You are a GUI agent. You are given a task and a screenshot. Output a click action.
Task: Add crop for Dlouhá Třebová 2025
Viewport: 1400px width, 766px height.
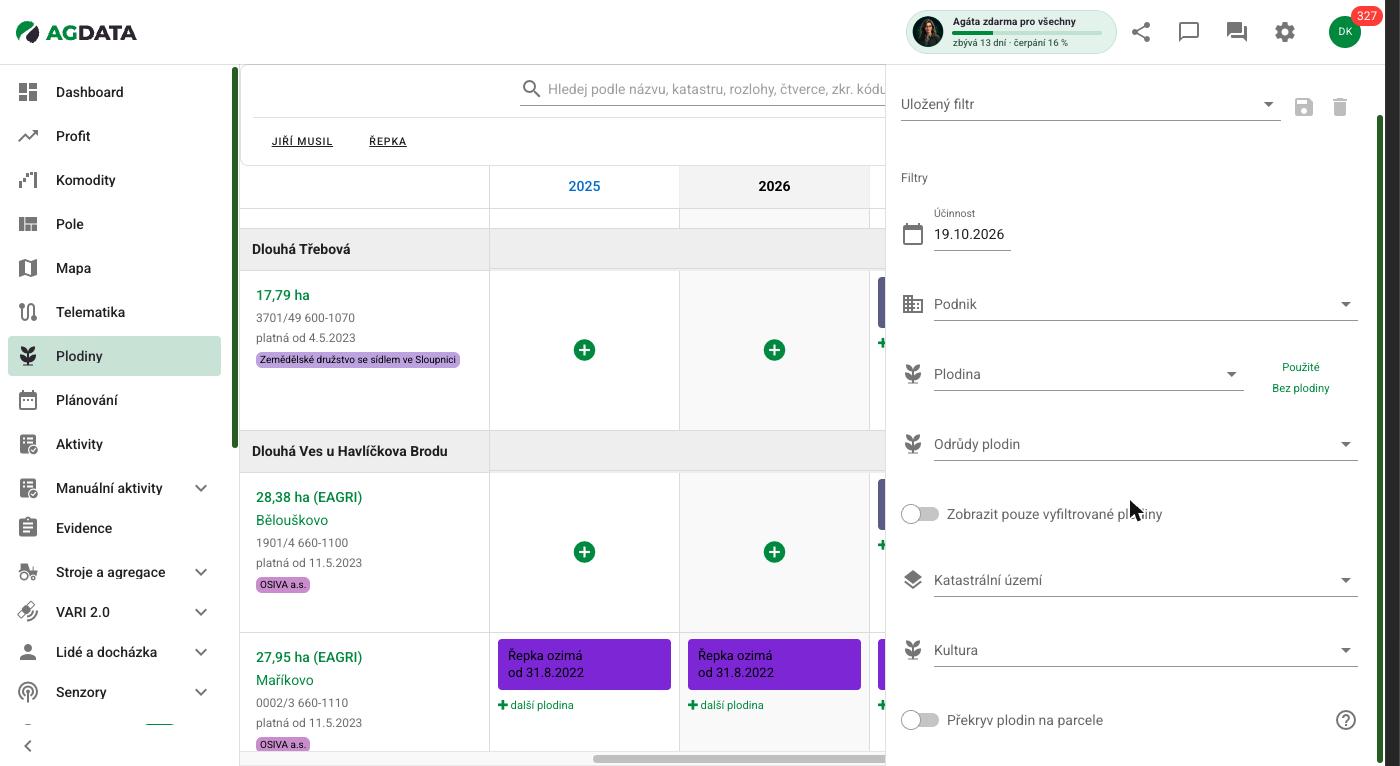point(584,350)
